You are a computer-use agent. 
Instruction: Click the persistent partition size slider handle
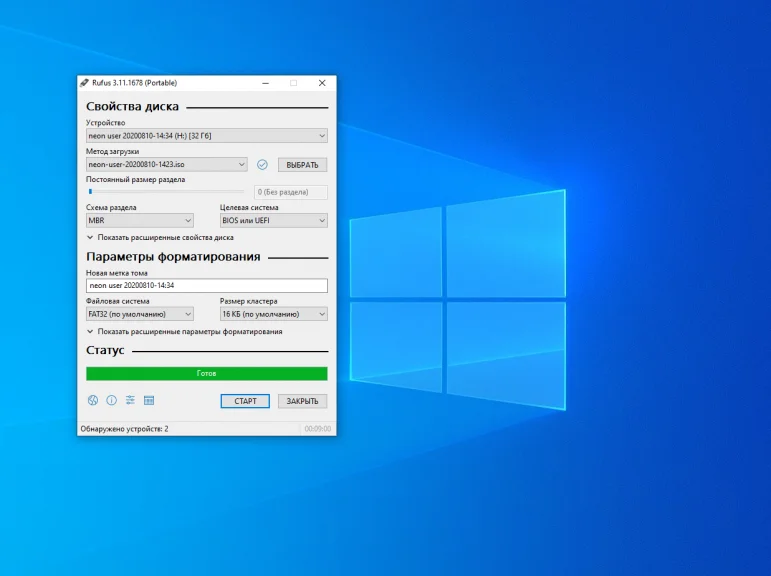point(90,192)
